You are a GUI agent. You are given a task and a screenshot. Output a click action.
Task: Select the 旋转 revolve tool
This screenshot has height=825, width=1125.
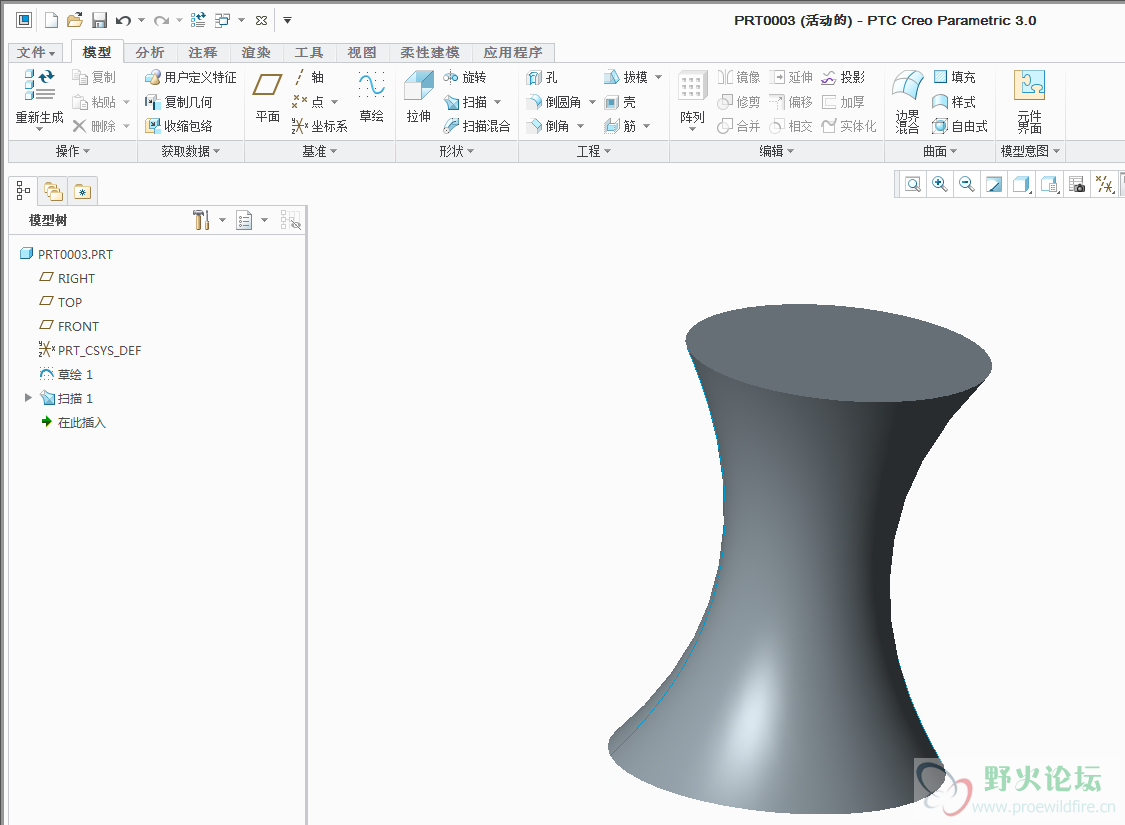465,77
